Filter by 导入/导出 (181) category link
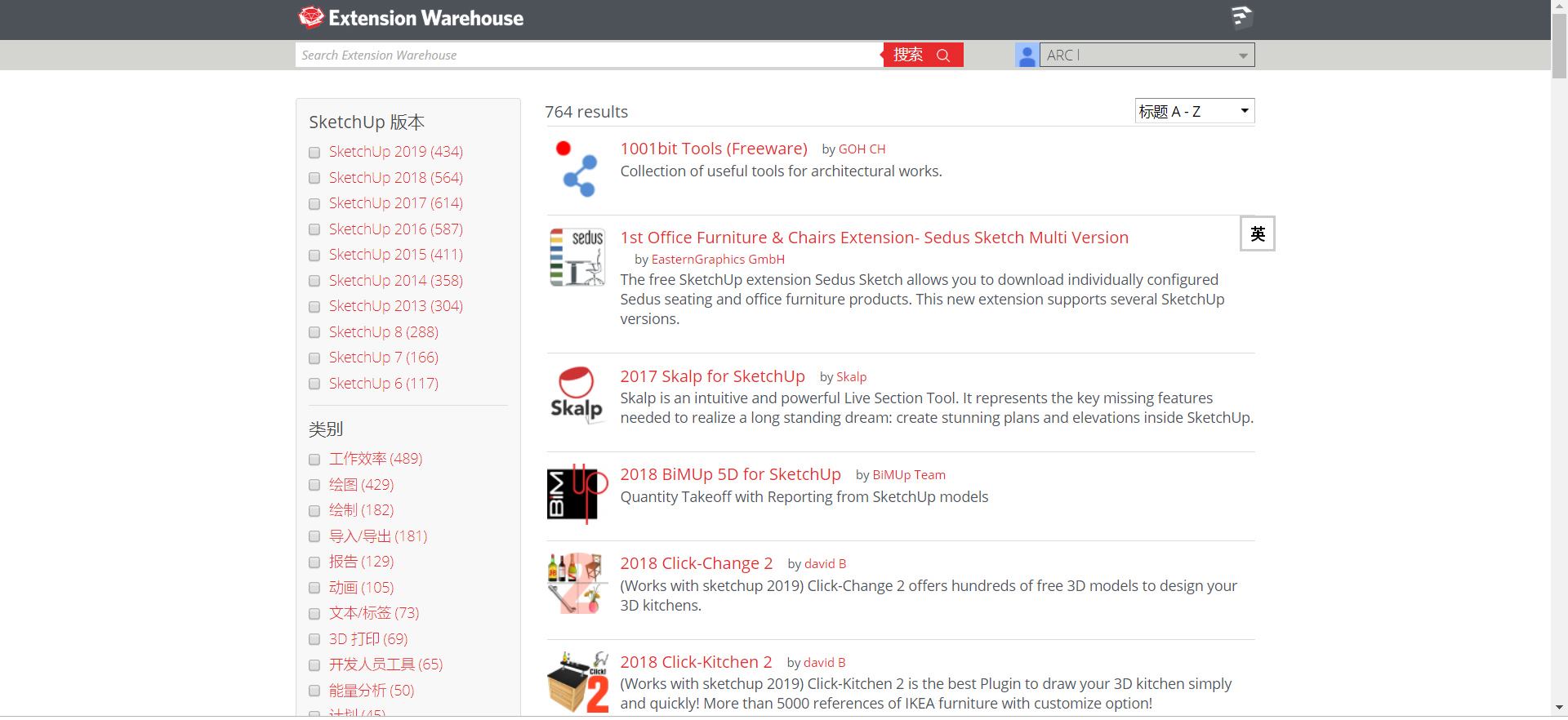The width and height of the screenshot is (1568, 720). [378, 536]
